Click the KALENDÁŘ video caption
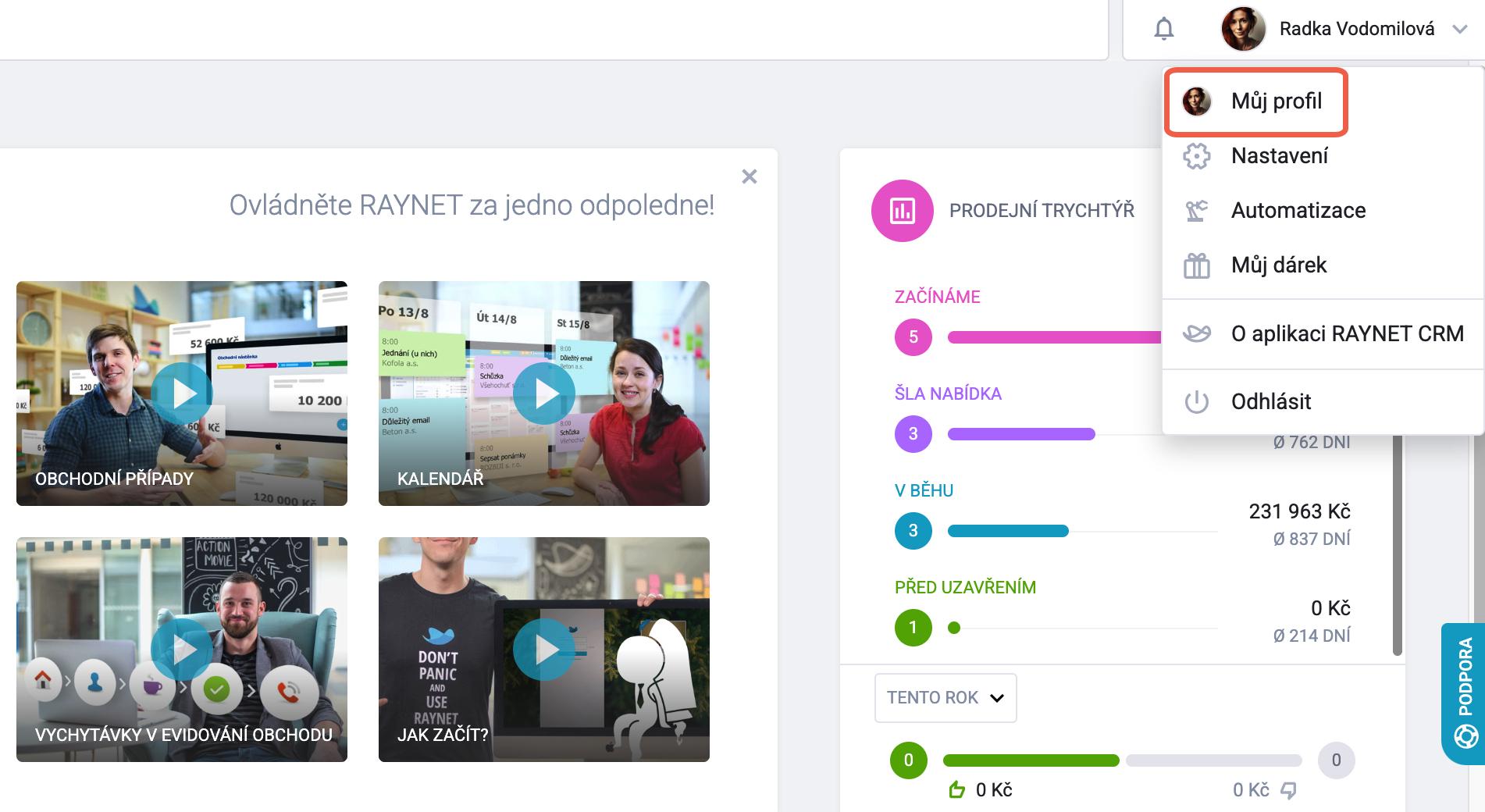The height and width of the screenshot is (812, 1485). point(440,479)
